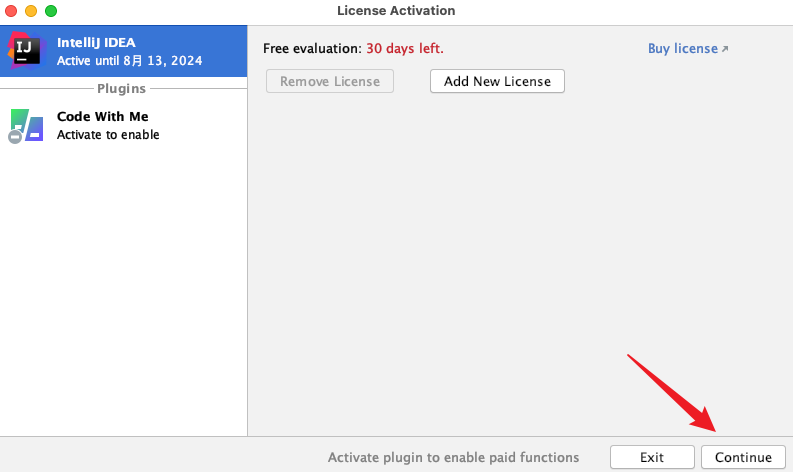
Task: Click the IntelliJ IDEA logo icon
Action: pyautogui.click(x=25, y=50)
